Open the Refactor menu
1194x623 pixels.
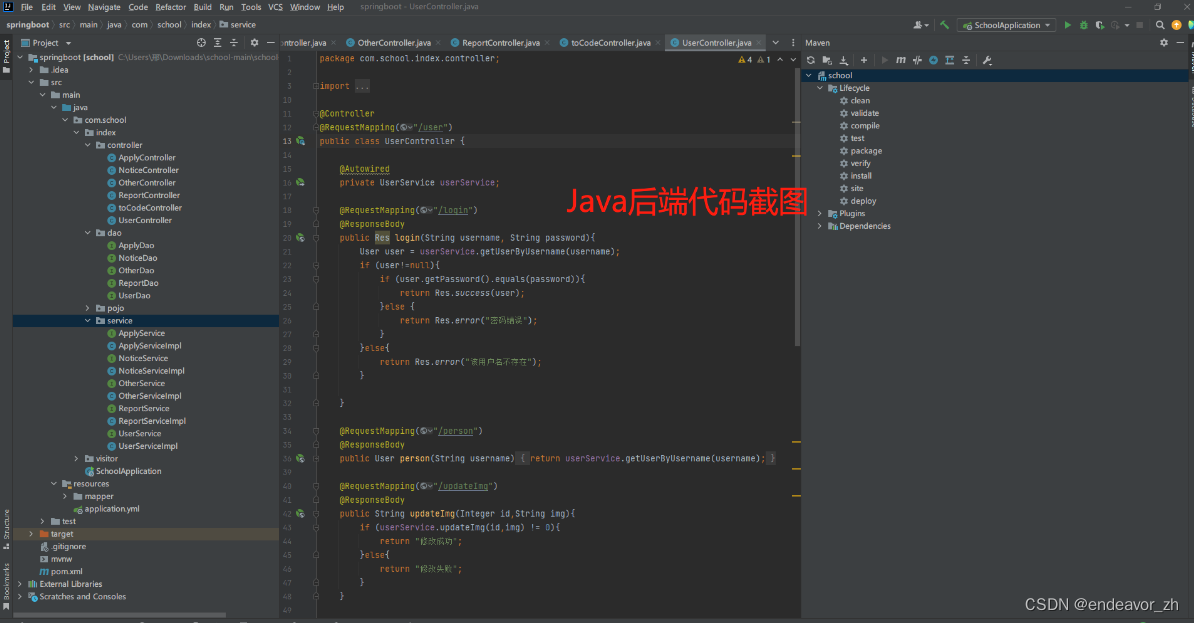[x=171, y=7]
